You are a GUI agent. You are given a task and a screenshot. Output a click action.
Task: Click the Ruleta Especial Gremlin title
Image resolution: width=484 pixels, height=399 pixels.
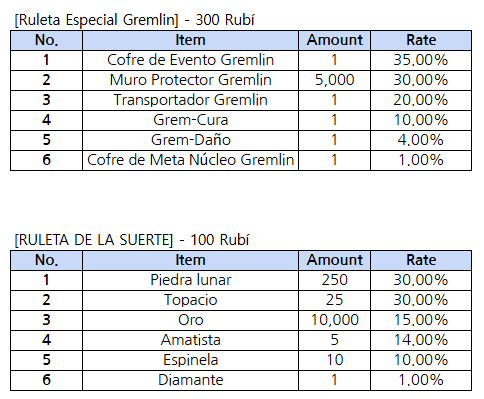tap(134, 20)
